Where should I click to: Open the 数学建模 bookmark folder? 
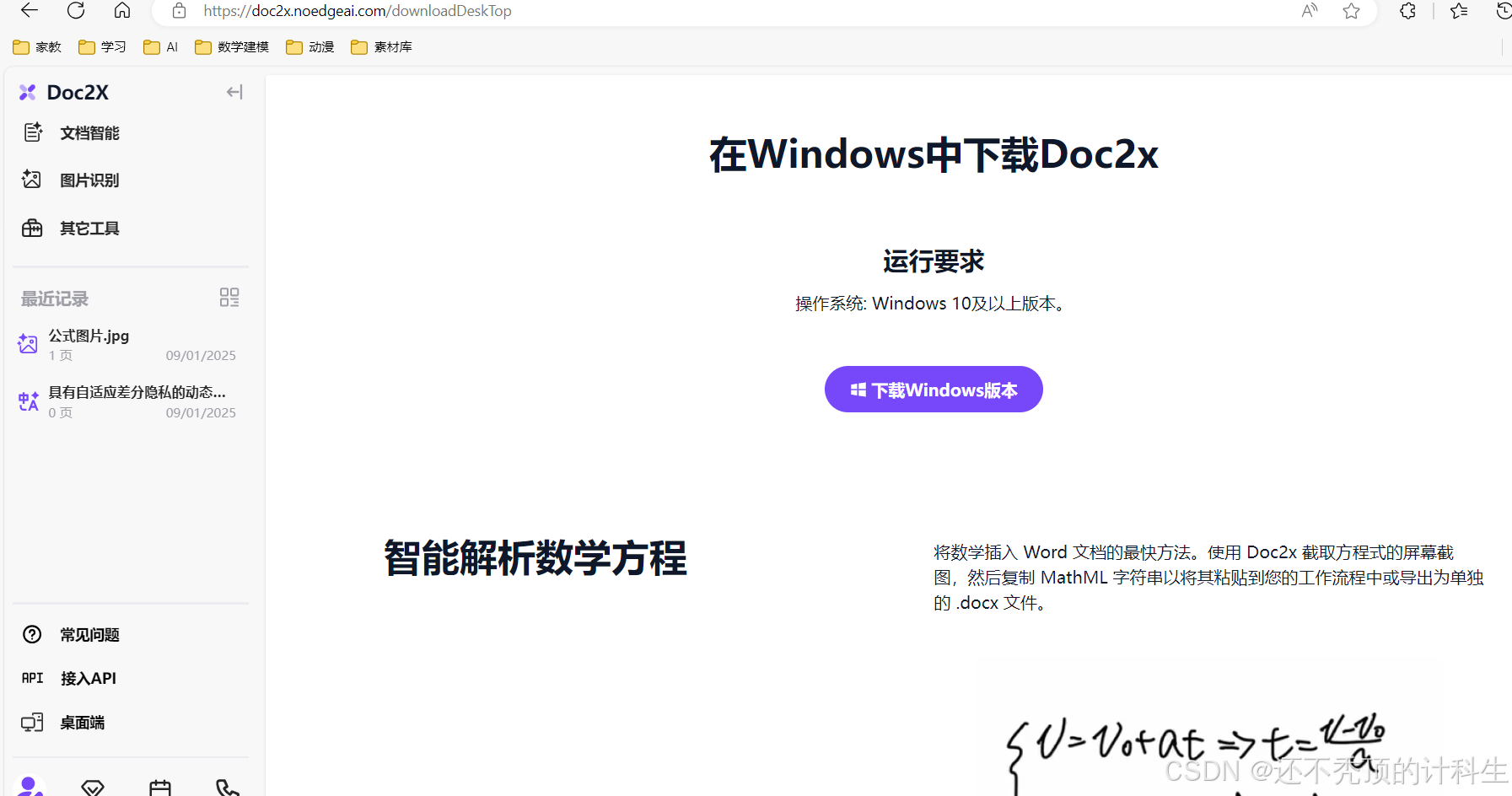coord(232,47)
